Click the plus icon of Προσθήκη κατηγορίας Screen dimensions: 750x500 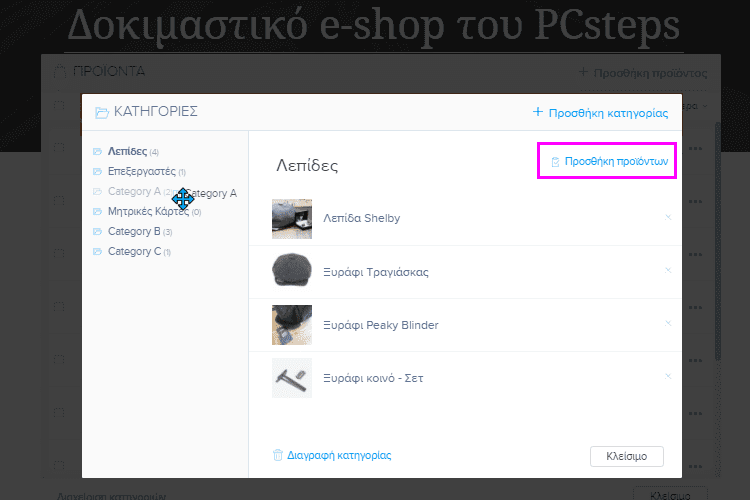point(538,112)
